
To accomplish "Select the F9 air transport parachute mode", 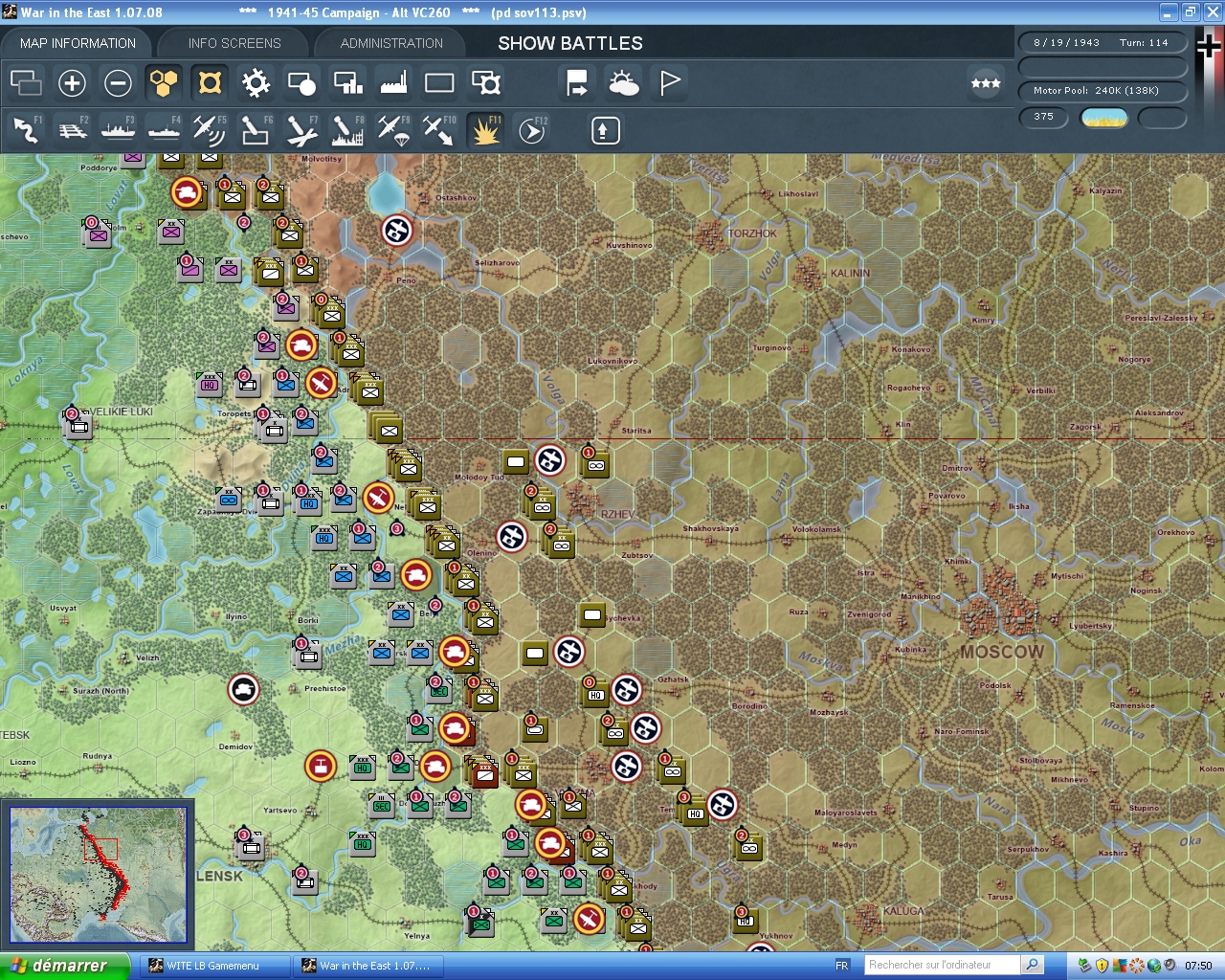I will tap(393, 130).
